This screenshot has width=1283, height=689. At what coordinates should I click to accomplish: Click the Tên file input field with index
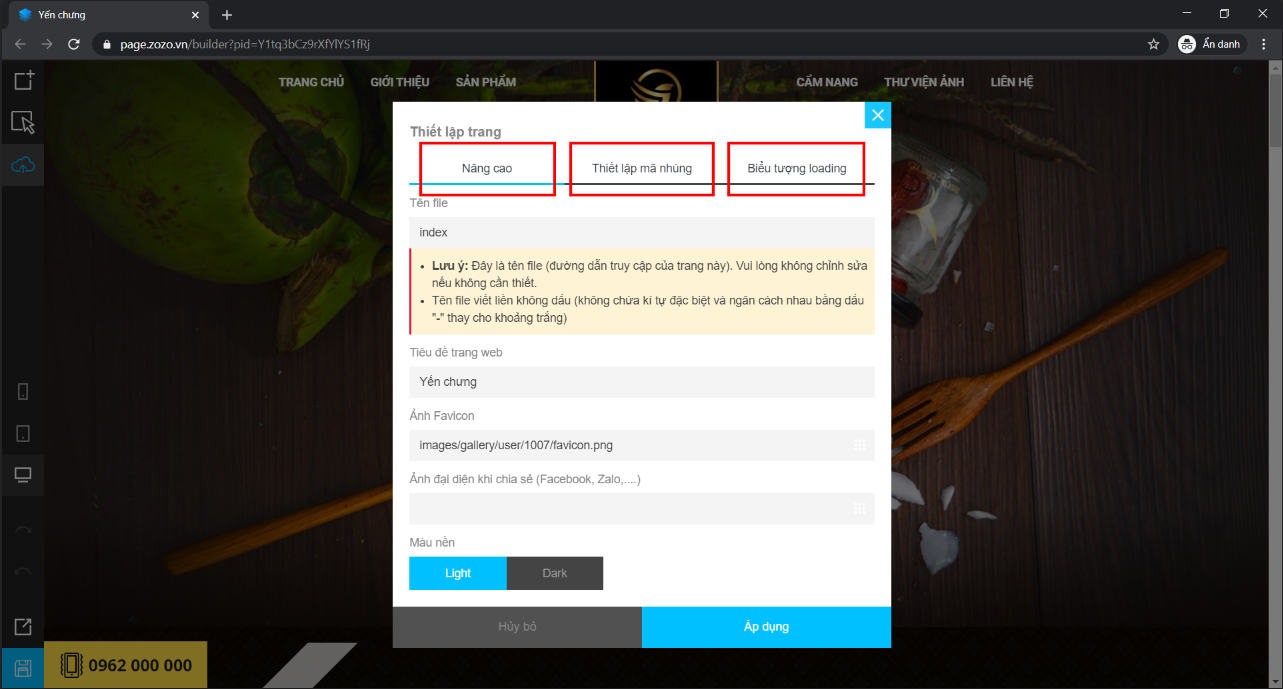pyautogui.click(x=642, y=232)
